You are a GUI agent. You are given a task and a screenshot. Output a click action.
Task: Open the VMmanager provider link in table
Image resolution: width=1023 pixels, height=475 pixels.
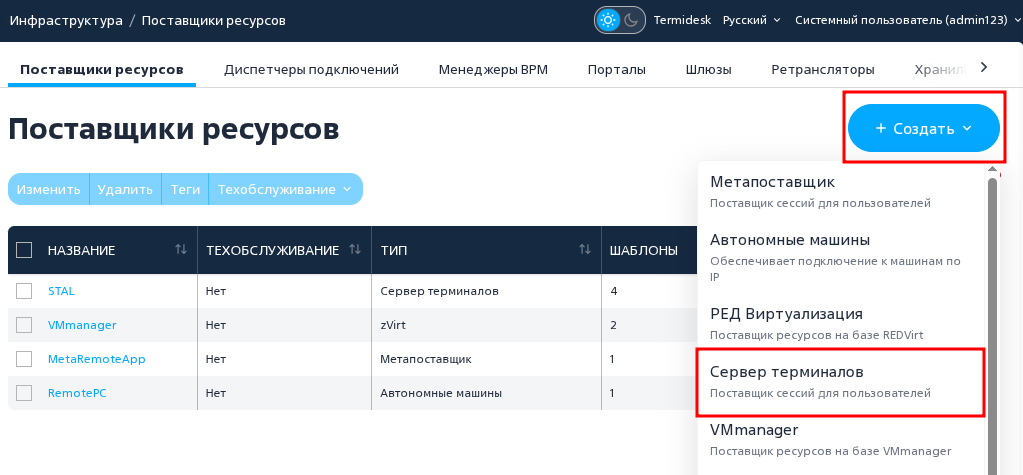tap(82, 325)
